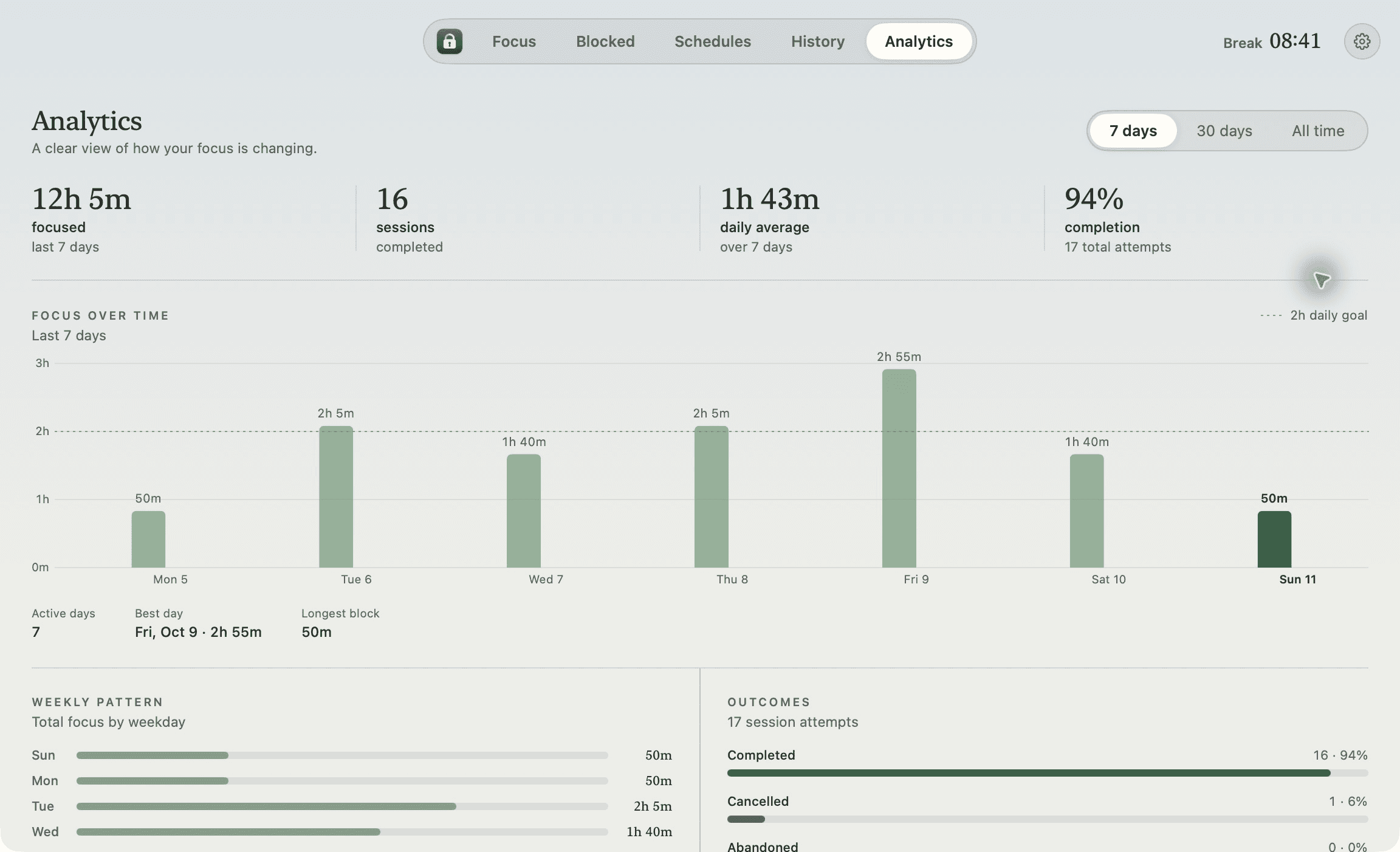Select the Thu 8 chart bar

[x=712, y=496]
